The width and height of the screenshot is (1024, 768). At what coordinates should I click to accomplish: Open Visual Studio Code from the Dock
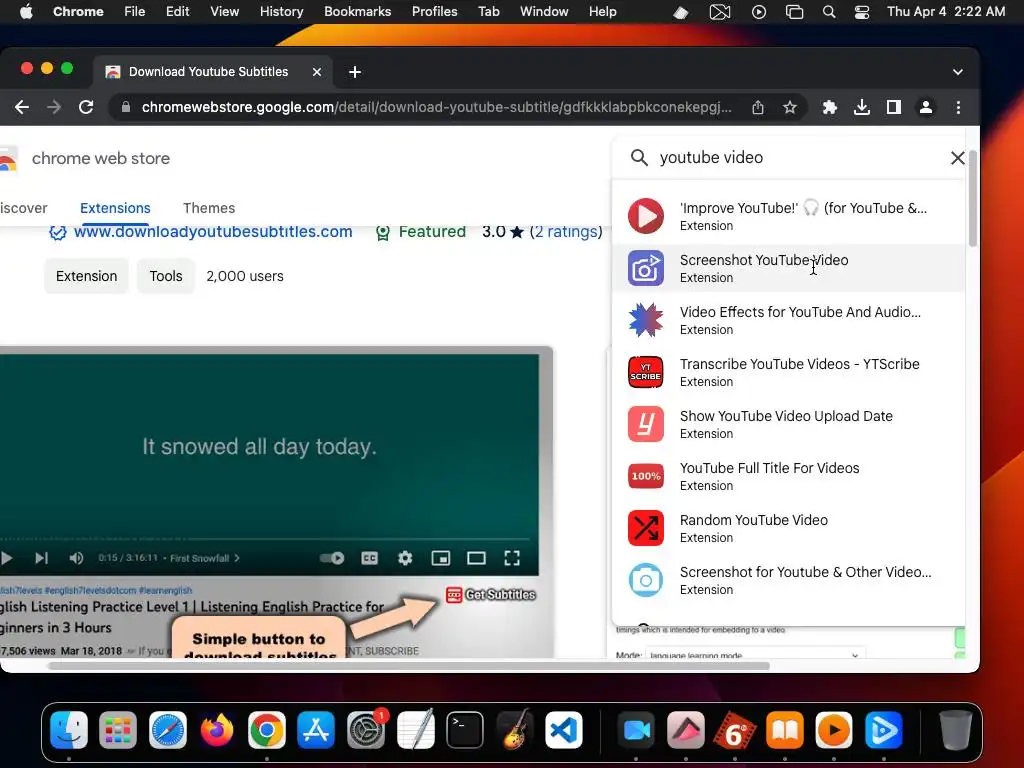pos(564,729)
